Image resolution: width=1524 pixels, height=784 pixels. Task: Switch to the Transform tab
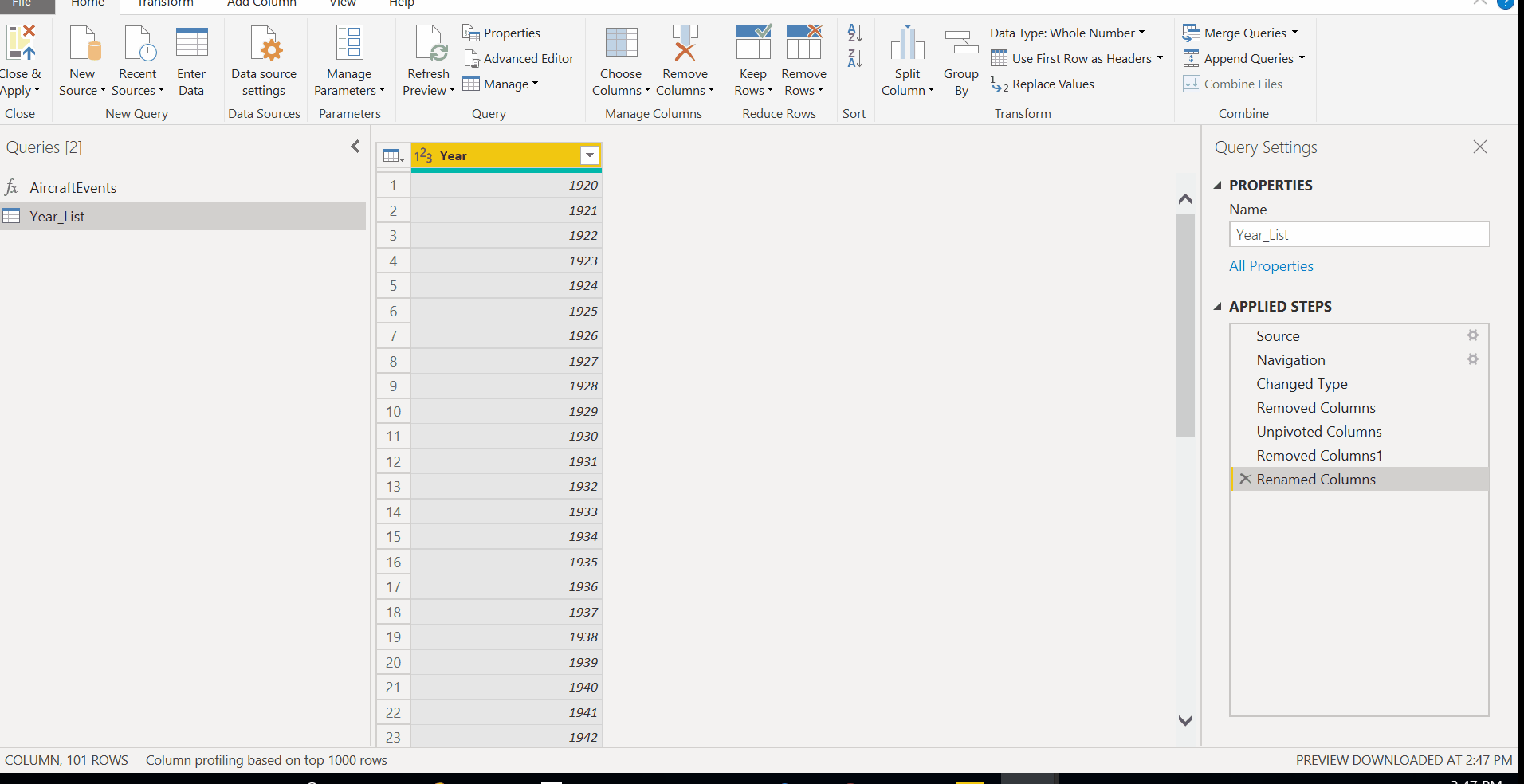[x=165, y=4]
